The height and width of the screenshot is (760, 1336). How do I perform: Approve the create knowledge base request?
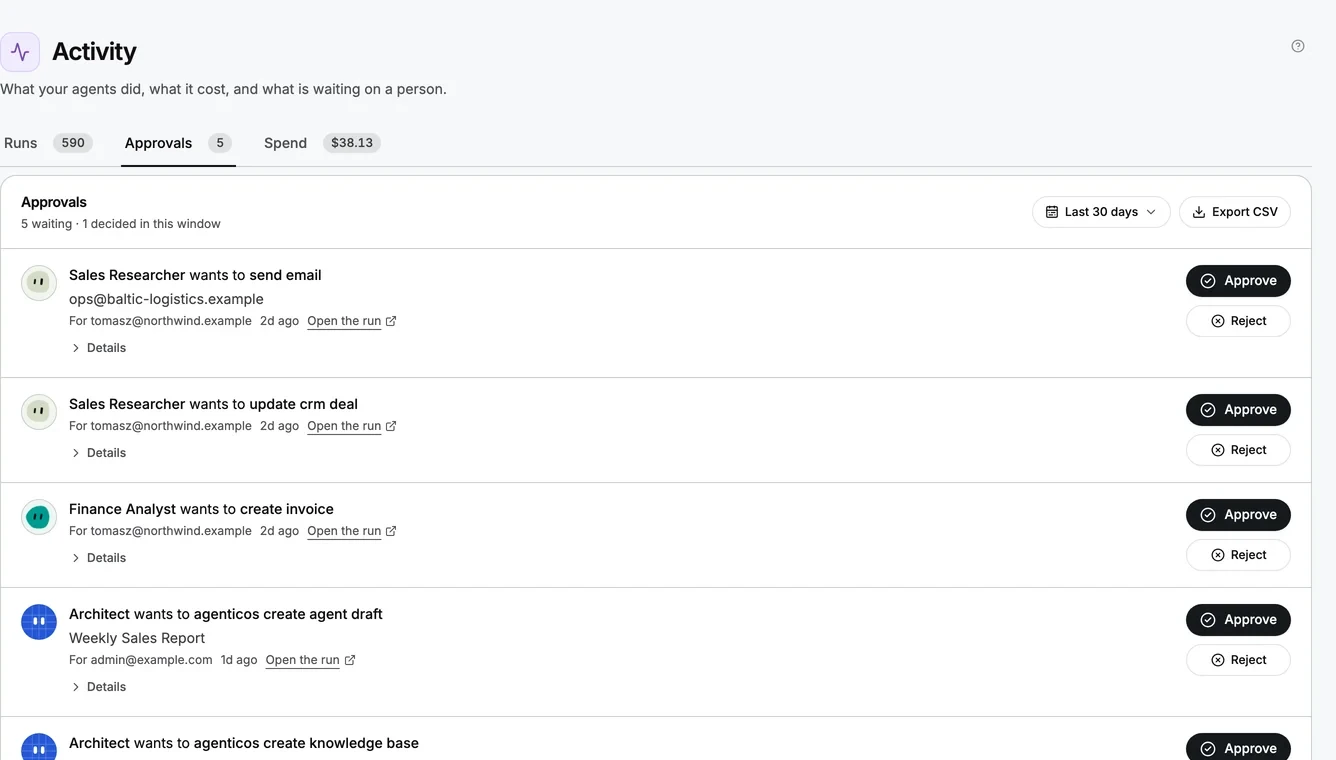[1238, 747]
